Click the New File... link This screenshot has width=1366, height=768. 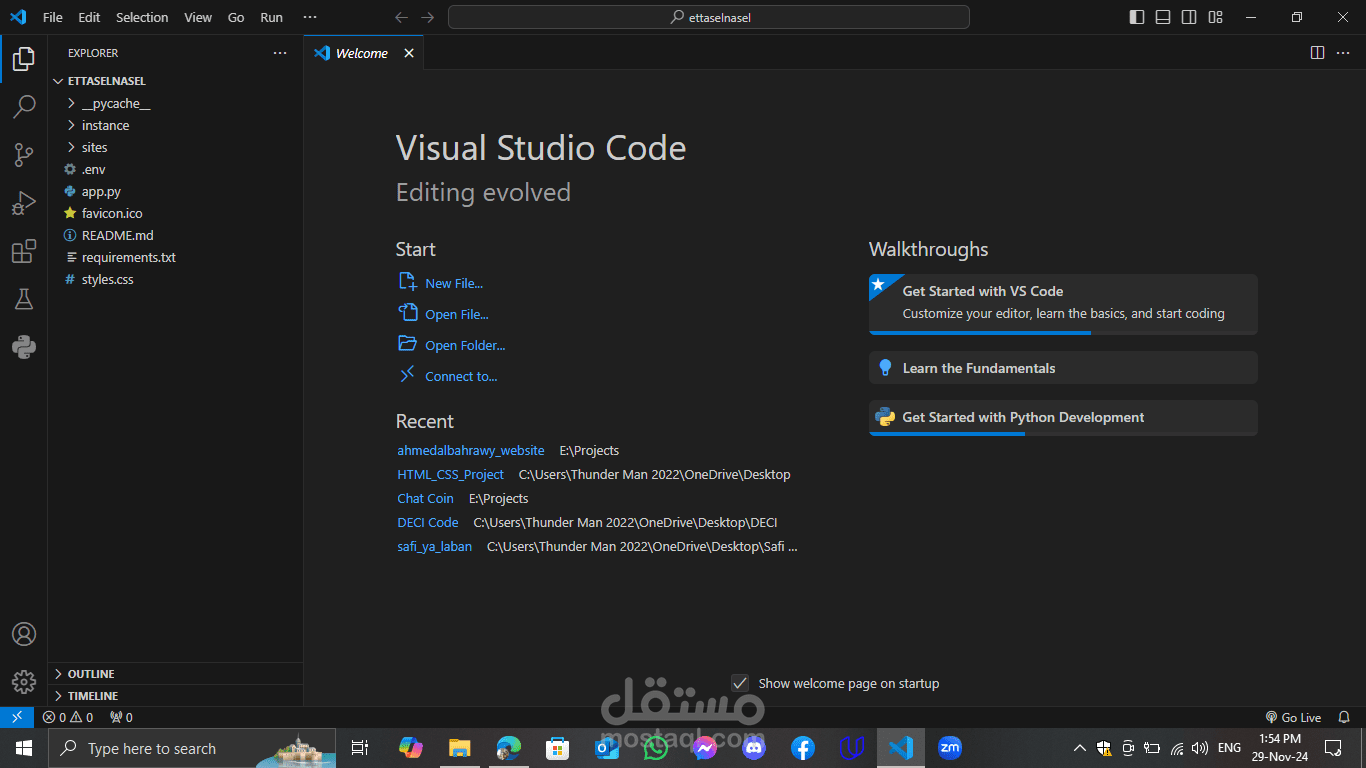[x=441, y=283]
